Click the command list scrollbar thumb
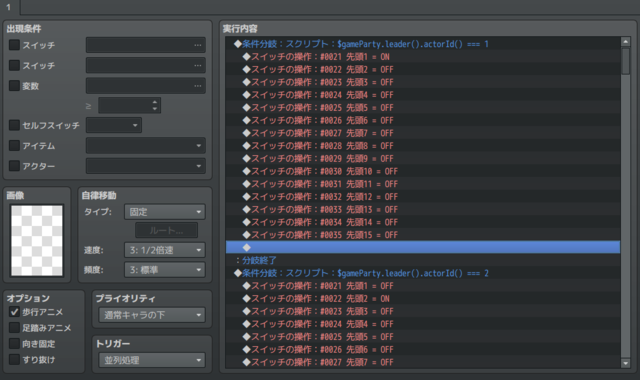640x380 pixels. 626,61
